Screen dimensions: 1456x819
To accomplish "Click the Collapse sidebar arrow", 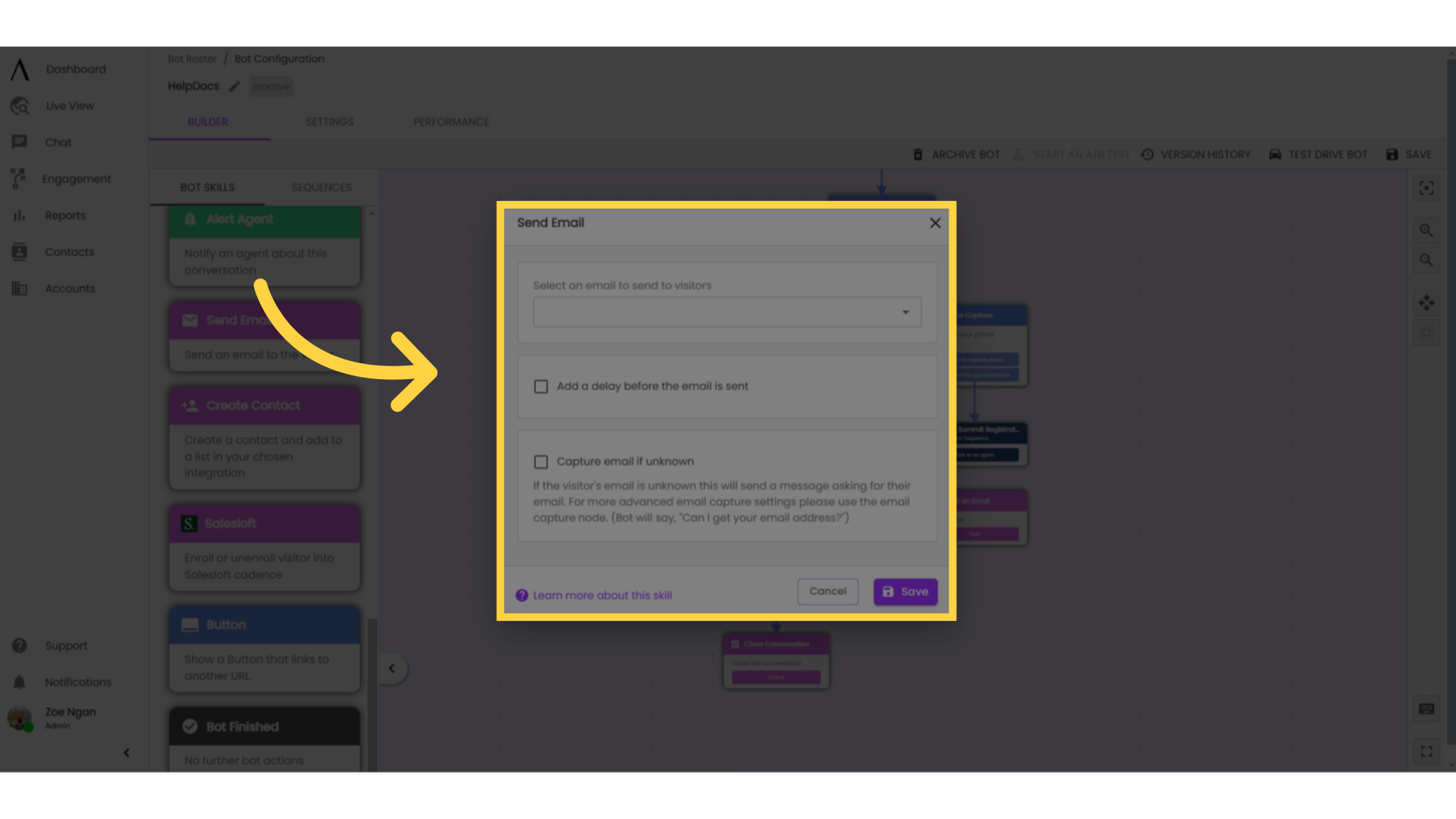I will tap(127, 753).
